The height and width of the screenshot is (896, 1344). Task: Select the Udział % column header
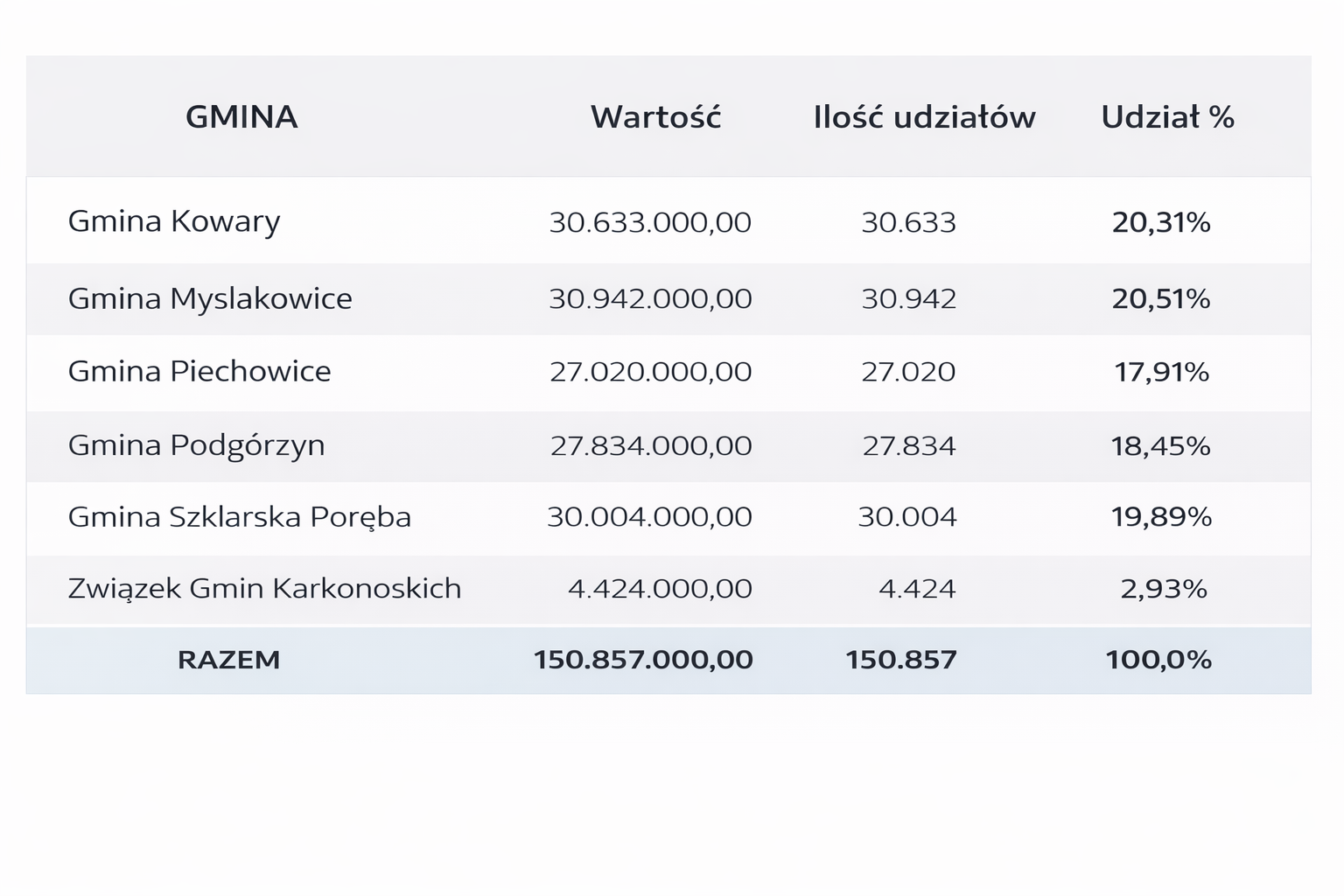tap(1167, 116)
